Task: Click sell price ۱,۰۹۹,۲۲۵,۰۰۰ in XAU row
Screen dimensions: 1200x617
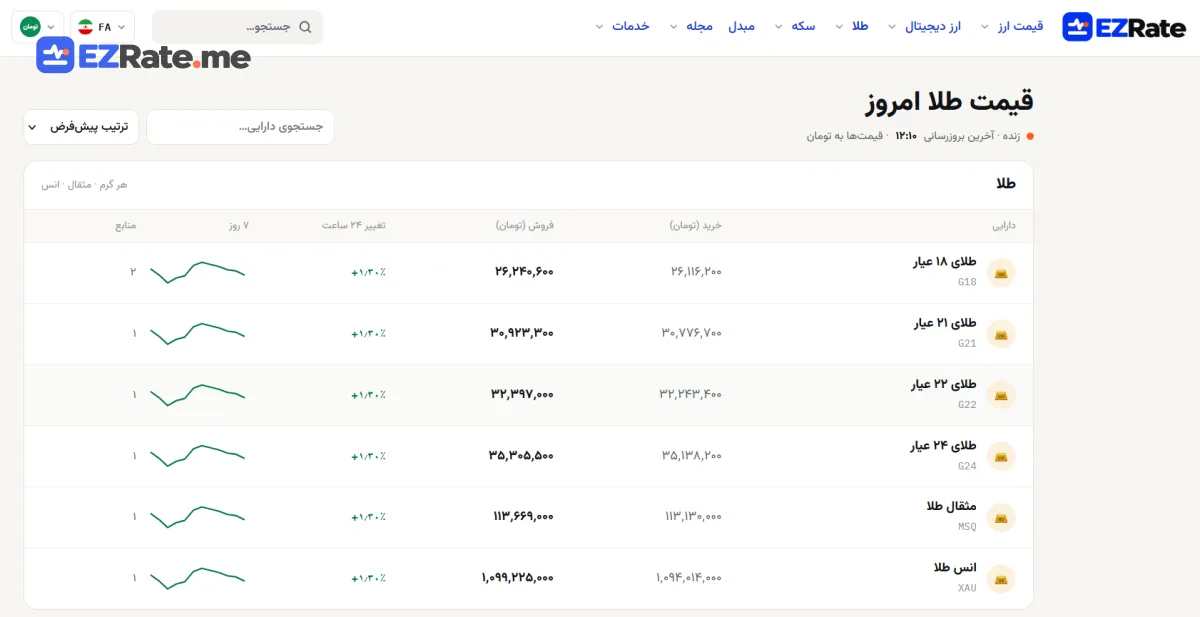Action: pos(517,577)
